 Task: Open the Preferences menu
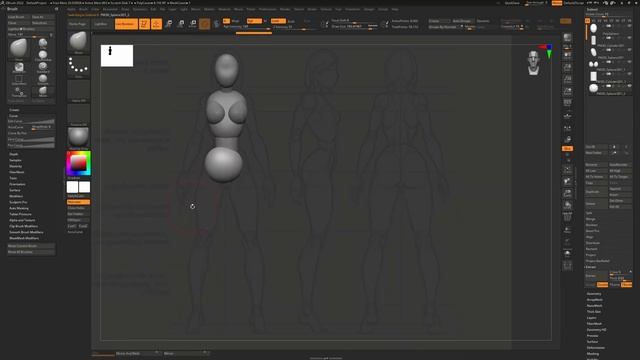267,9
